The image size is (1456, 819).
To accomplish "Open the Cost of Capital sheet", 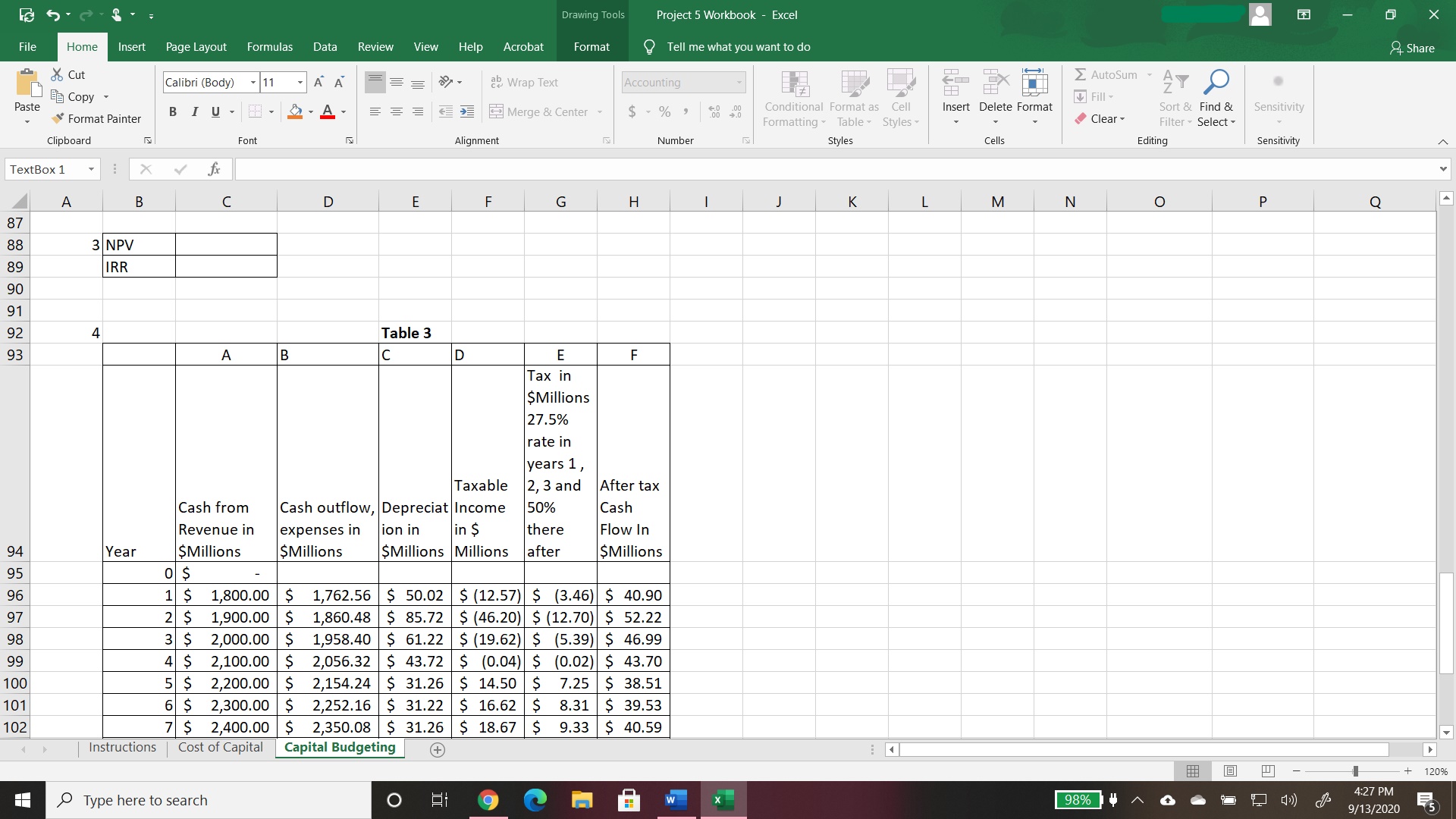I will click(220, 747).
